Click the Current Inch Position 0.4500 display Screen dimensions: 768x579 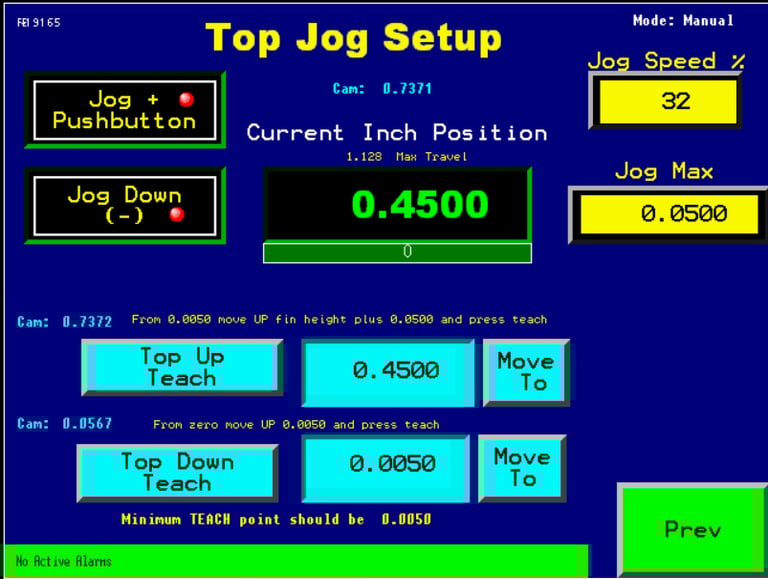pyautogui.click(x=397, y=204)
